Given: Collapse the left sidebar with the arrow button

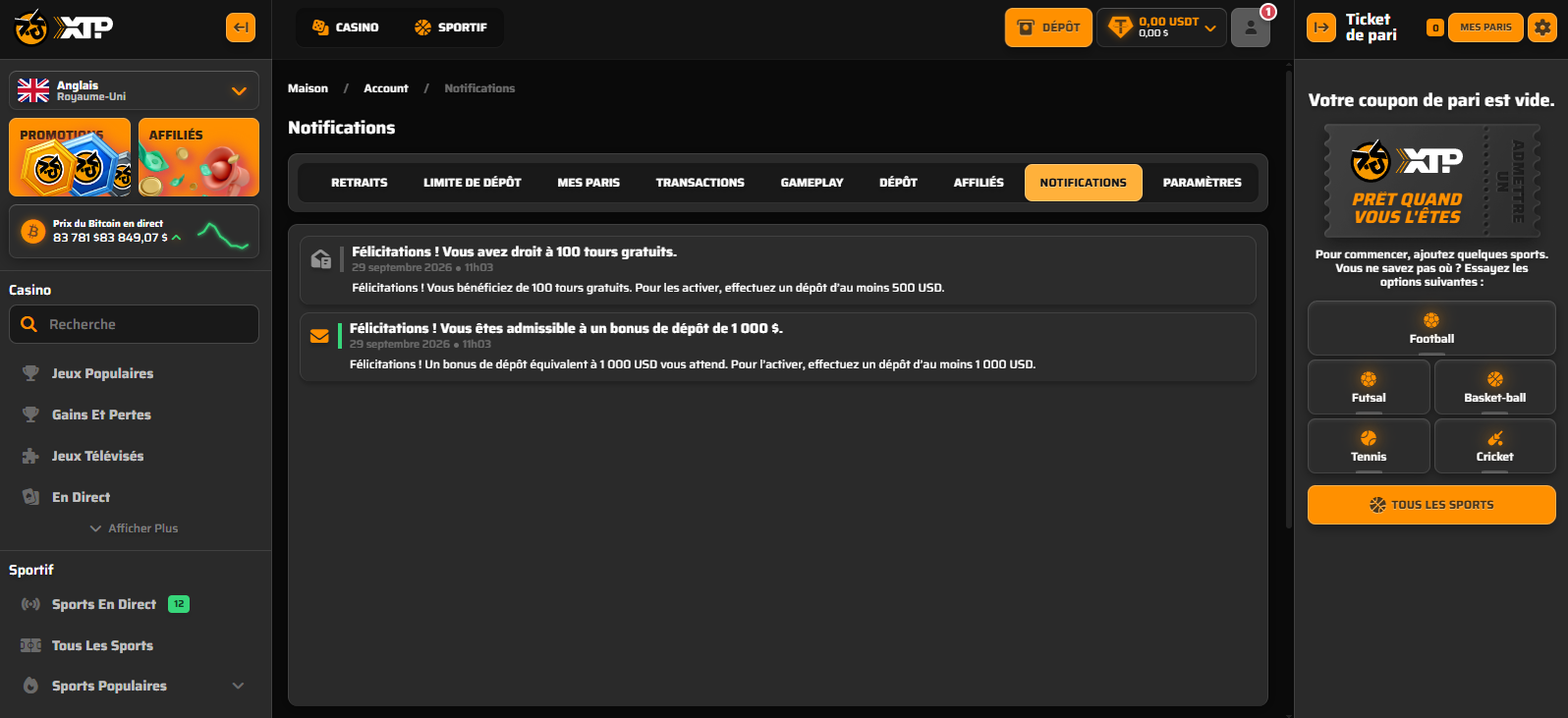Looking at the screenshot, I should [241, 28].
